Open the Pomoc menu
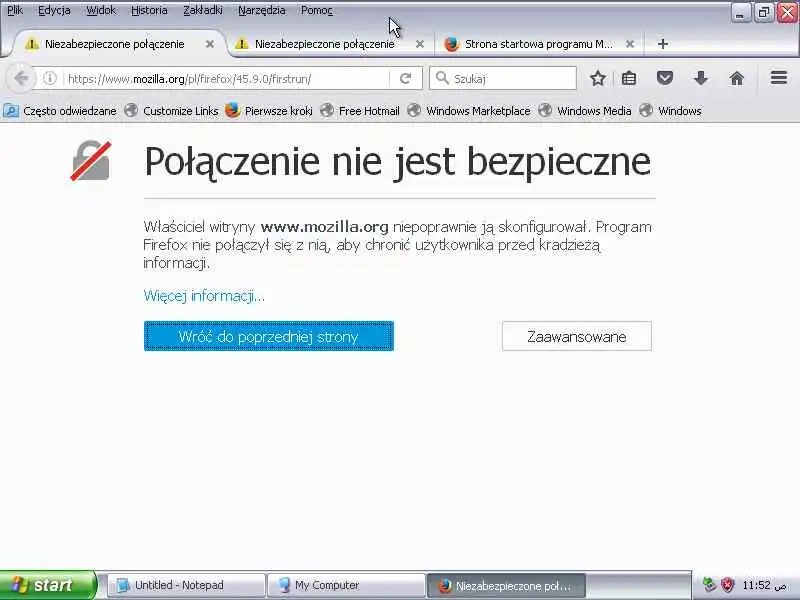The width and height of the screenshot is (800, 600). tap(316, 10)
